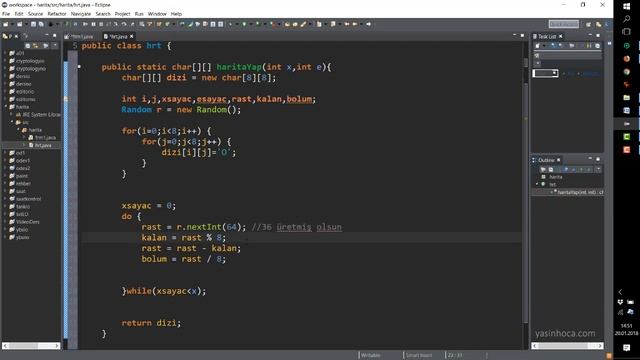This screenshot has width=640, height=360.
Task: Click the while(xsayac<x) line
Action: [x=164, y=291]
